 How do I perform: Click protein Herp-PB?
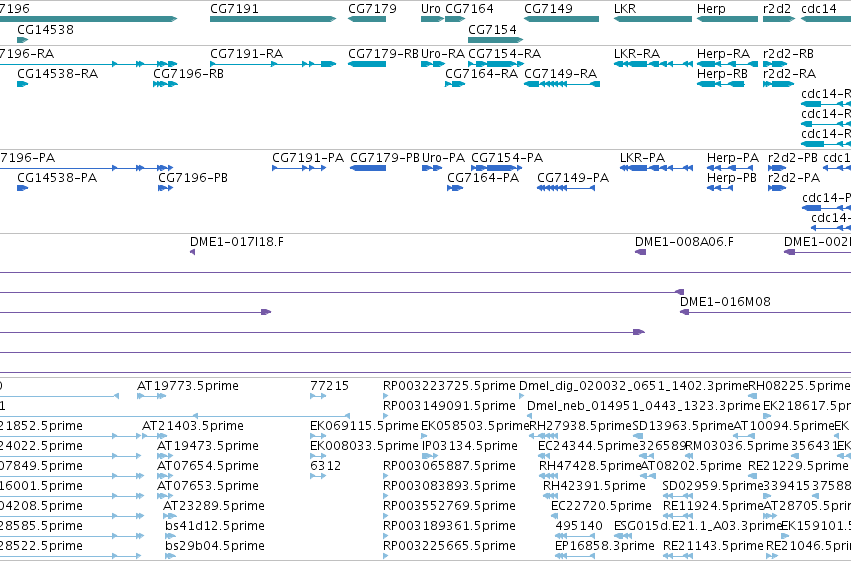point(719,188)
